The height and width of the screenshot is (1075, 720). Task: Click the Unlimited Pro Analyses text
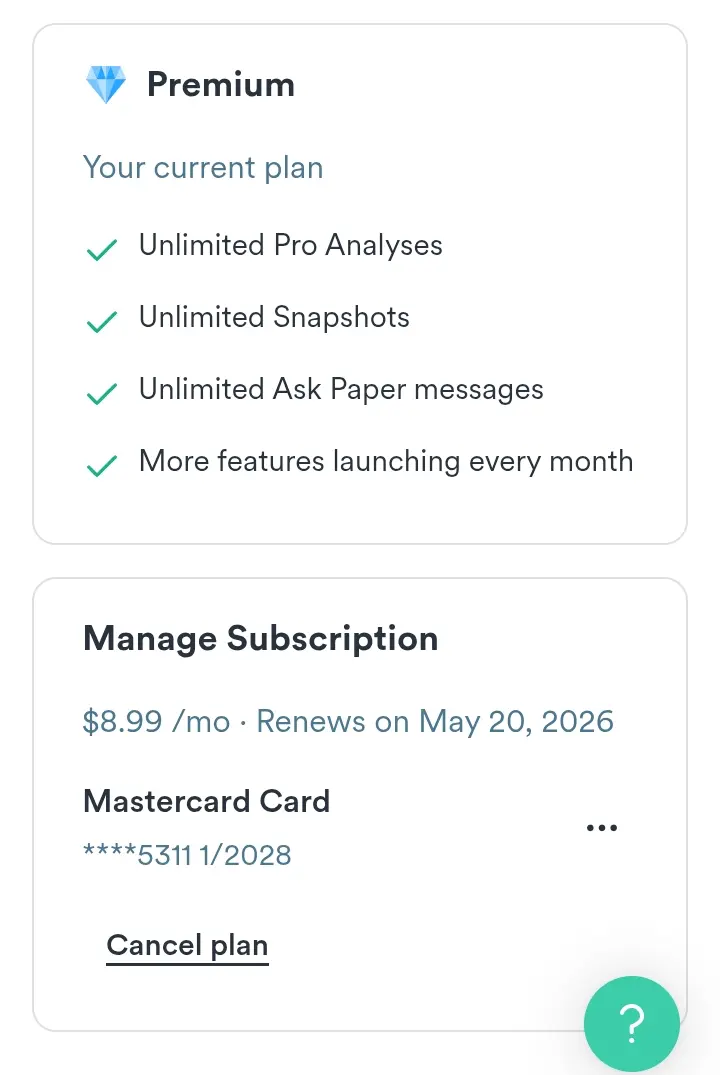click(x=291, y=245)
